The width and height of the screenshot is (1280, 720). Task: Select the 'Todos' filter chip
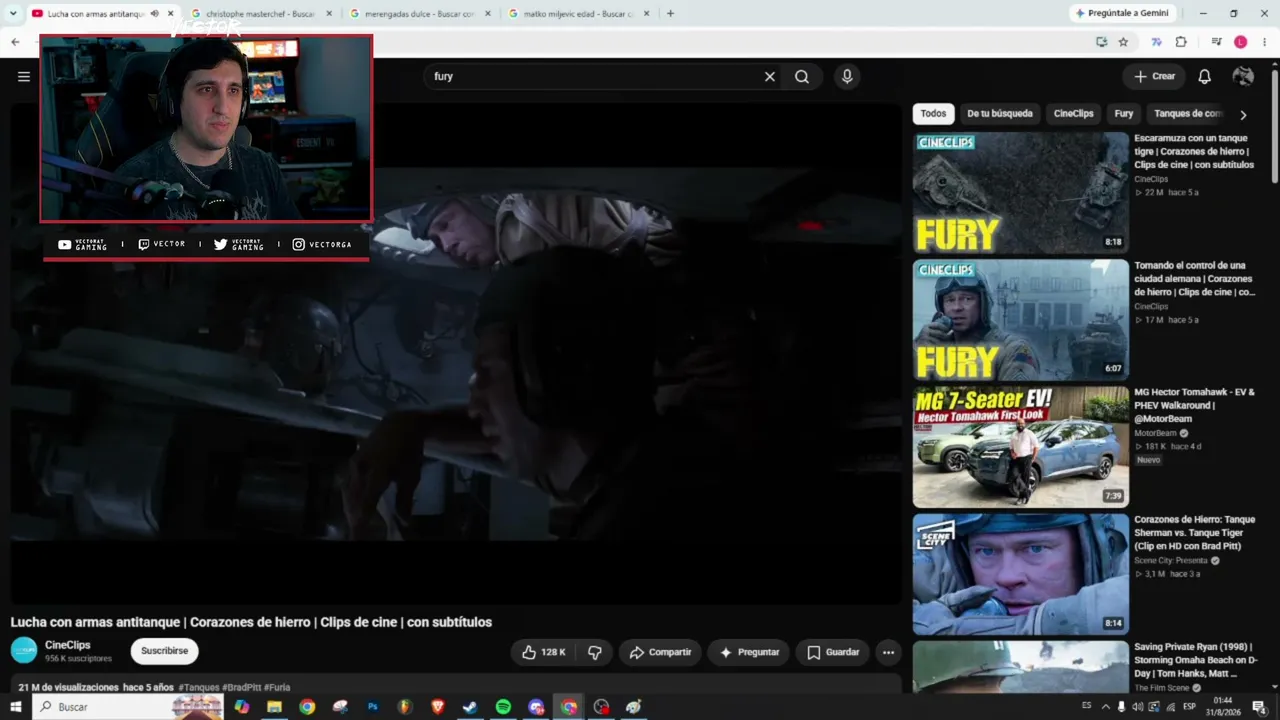tap(933, 114)
